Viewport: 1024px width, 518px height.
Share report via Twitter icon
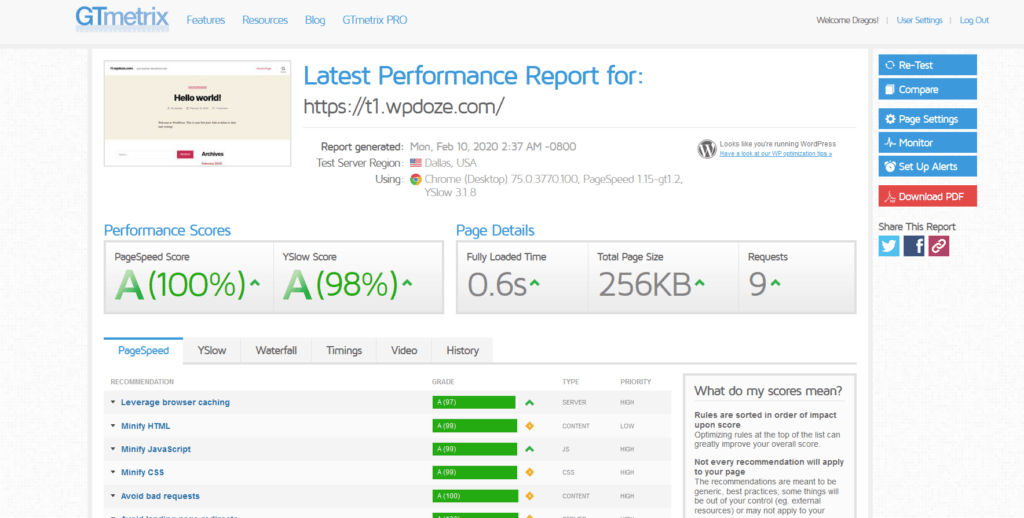click(x=889, y=246)
